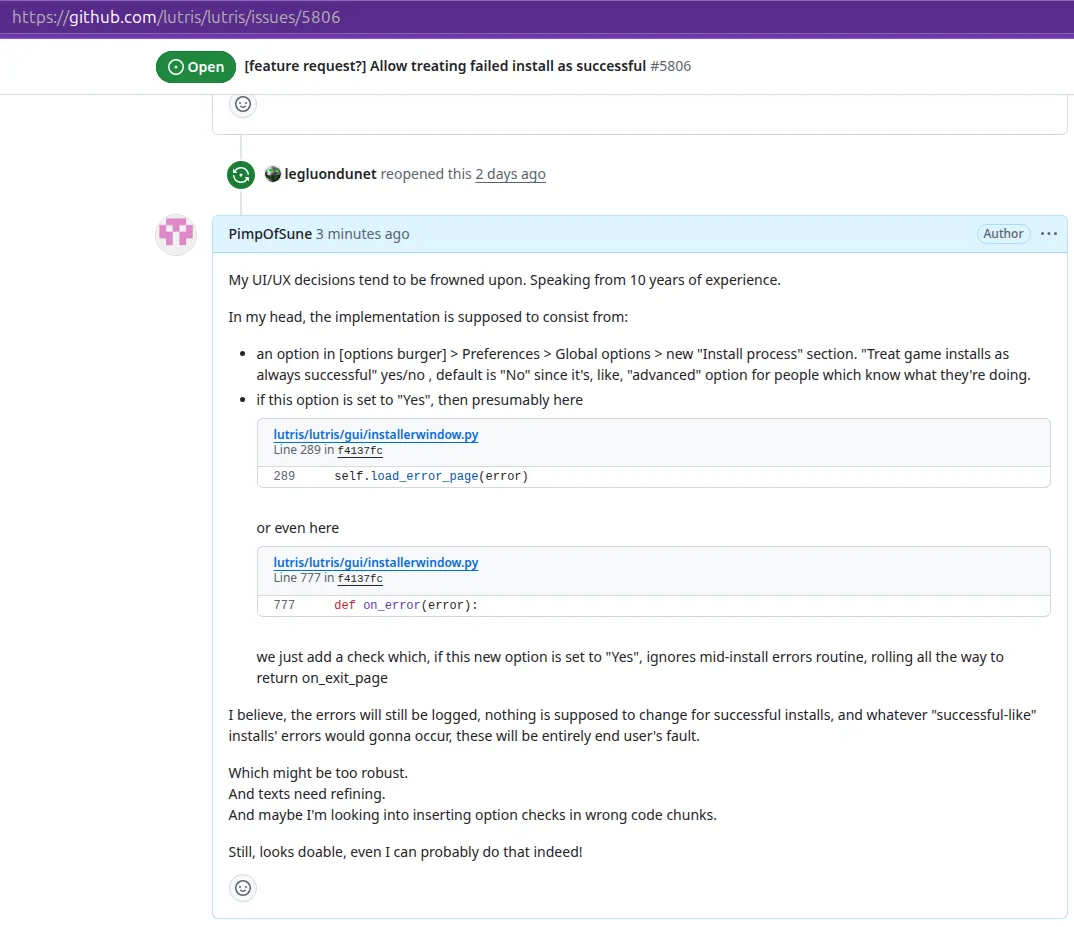Click line number 777 in code snippet
The image size is (1074, 927).
pyautogui.click(x=284, y=605)
